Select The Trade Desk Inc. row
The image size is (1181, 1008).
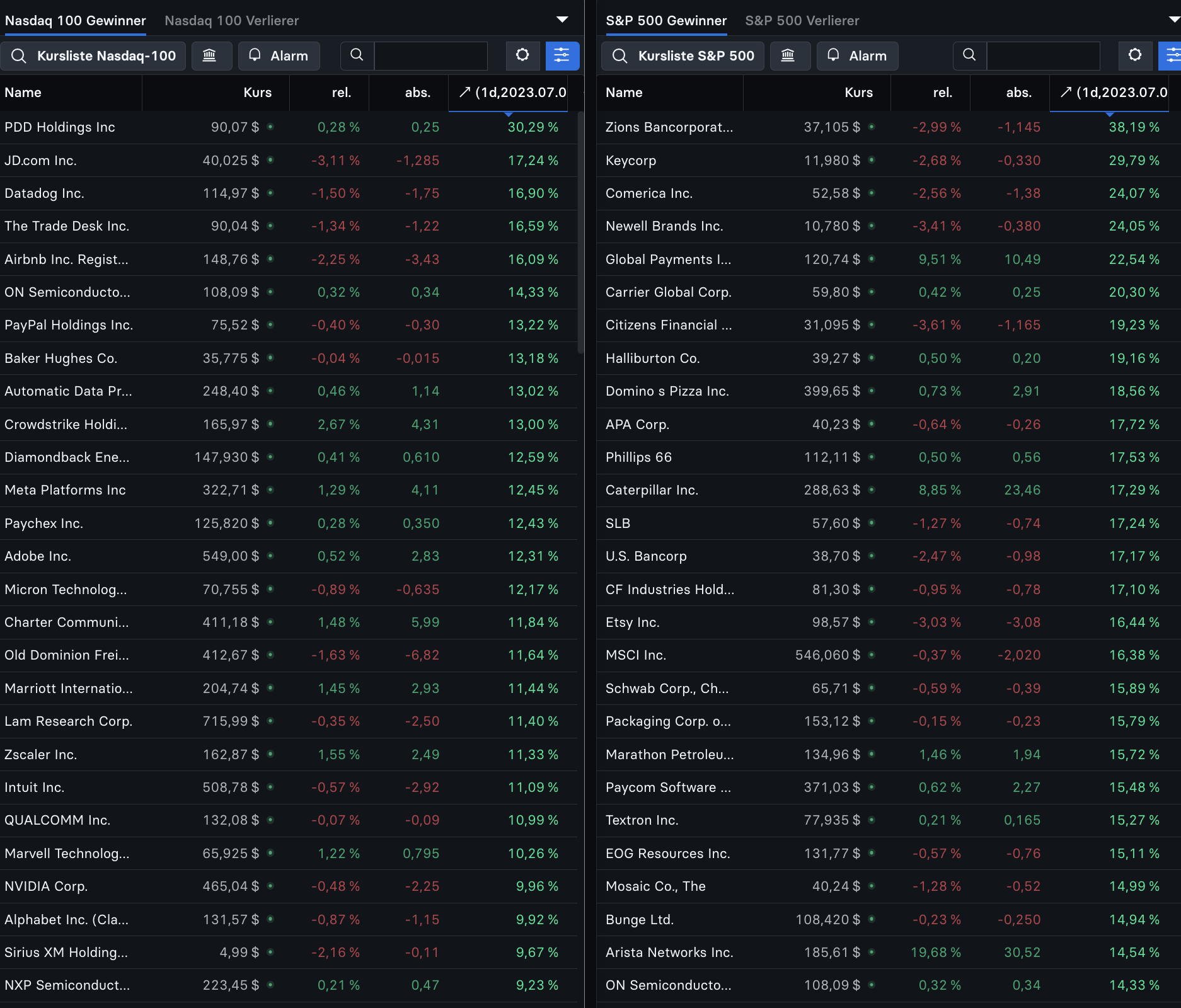289,226
